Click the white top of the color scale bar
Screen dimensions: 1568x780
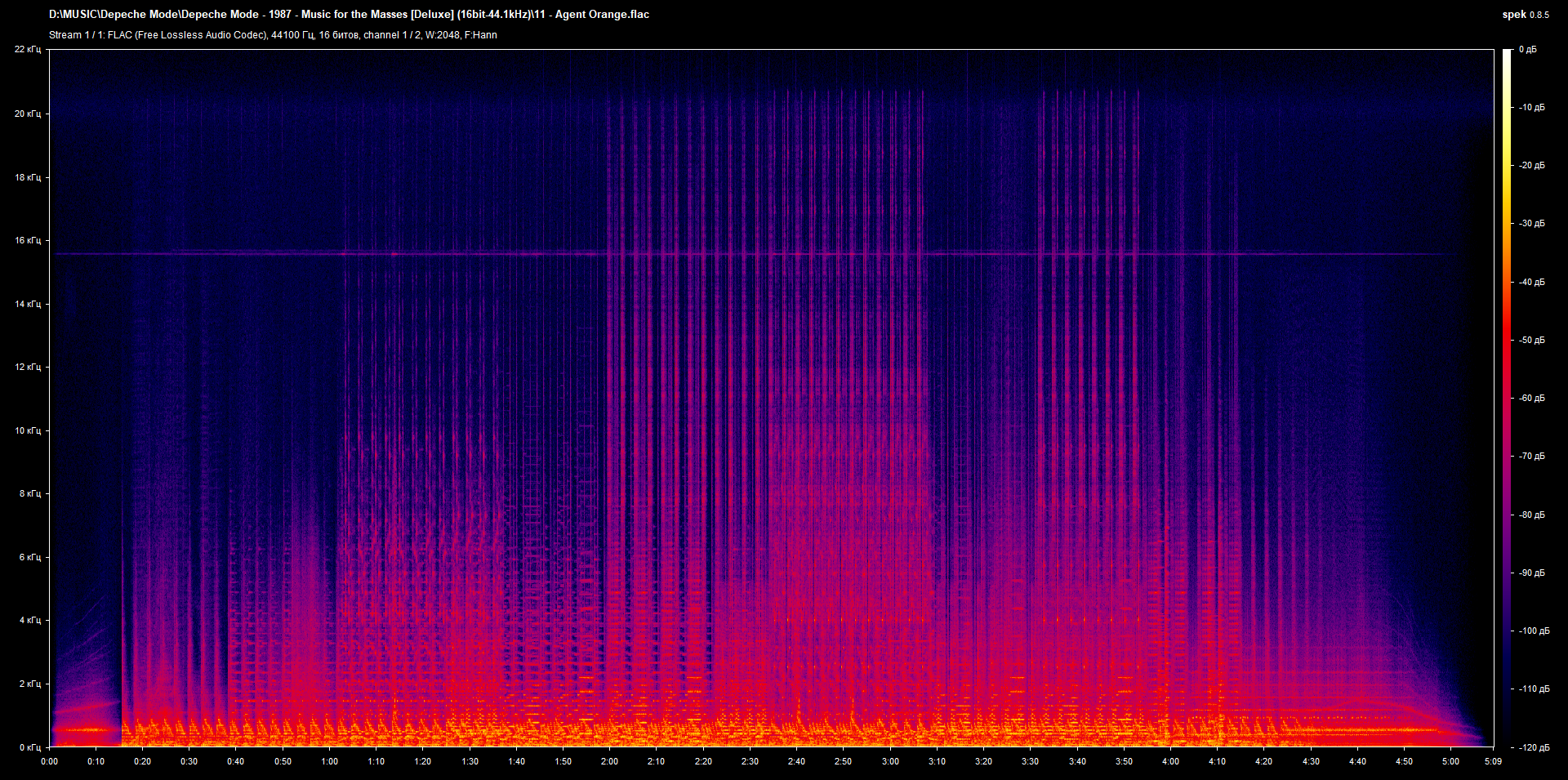tap(1507, 54)
